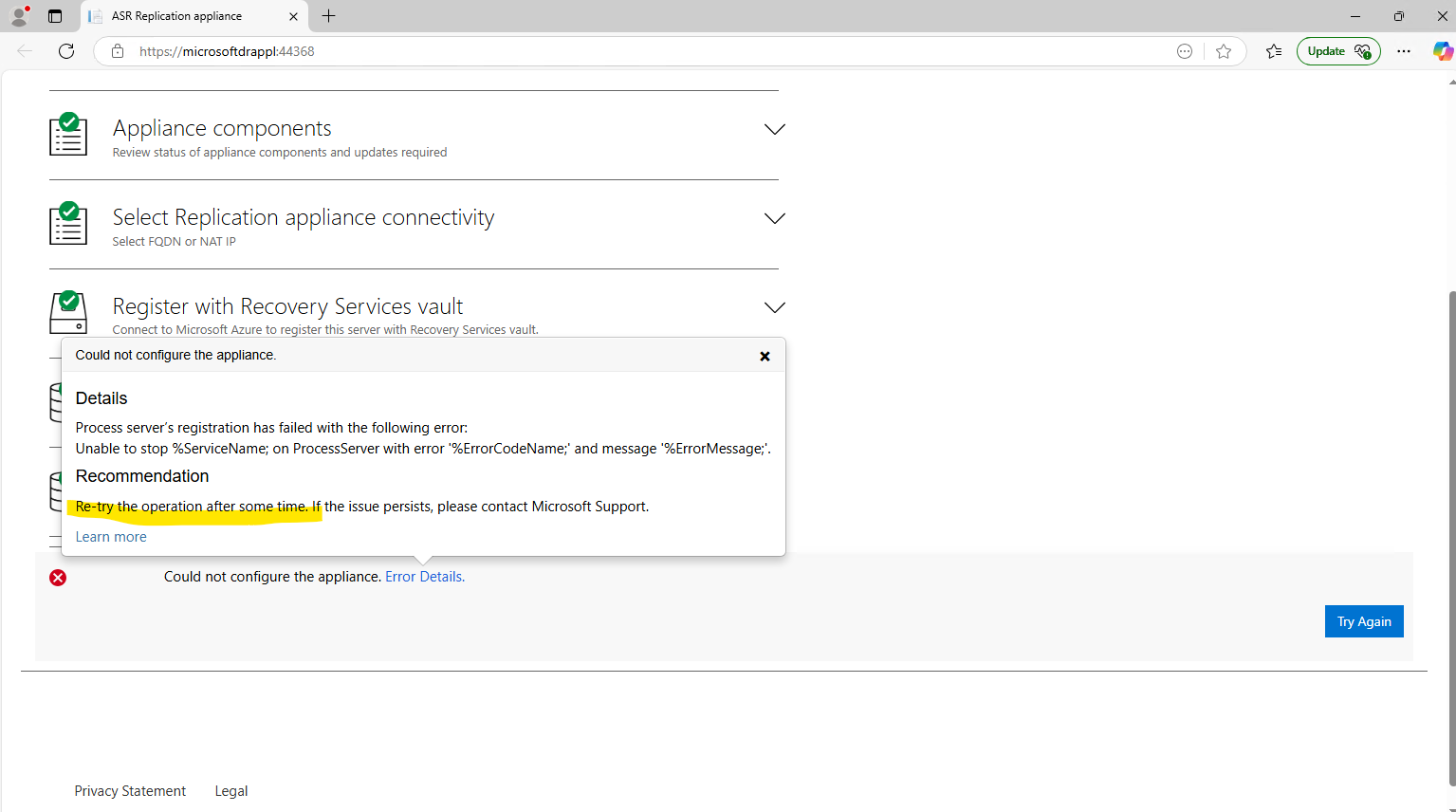Click the Appliance components checklist icon

point(68,134)
